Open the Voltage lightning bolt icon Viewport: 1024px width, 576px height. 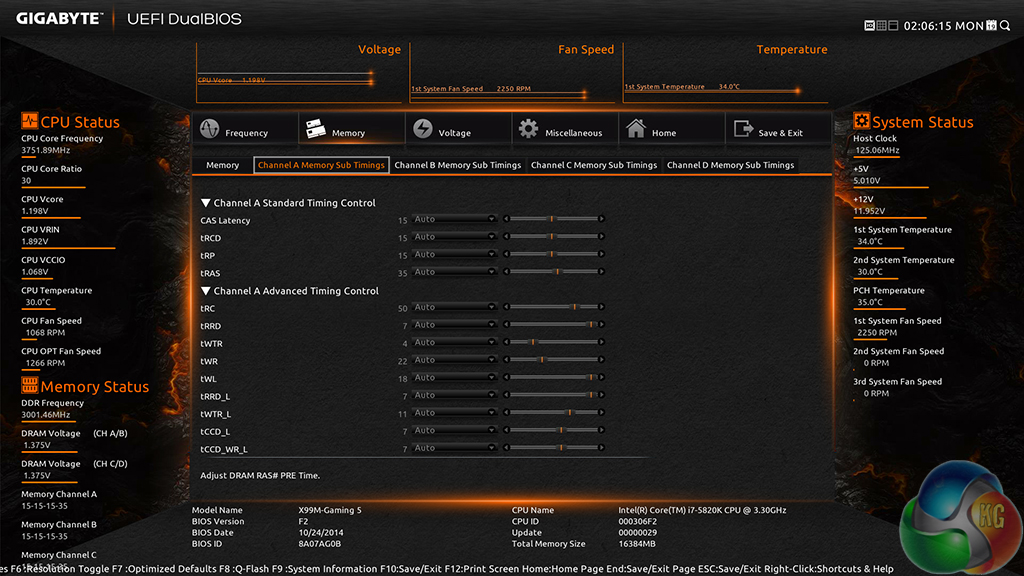tap(423, 129)
